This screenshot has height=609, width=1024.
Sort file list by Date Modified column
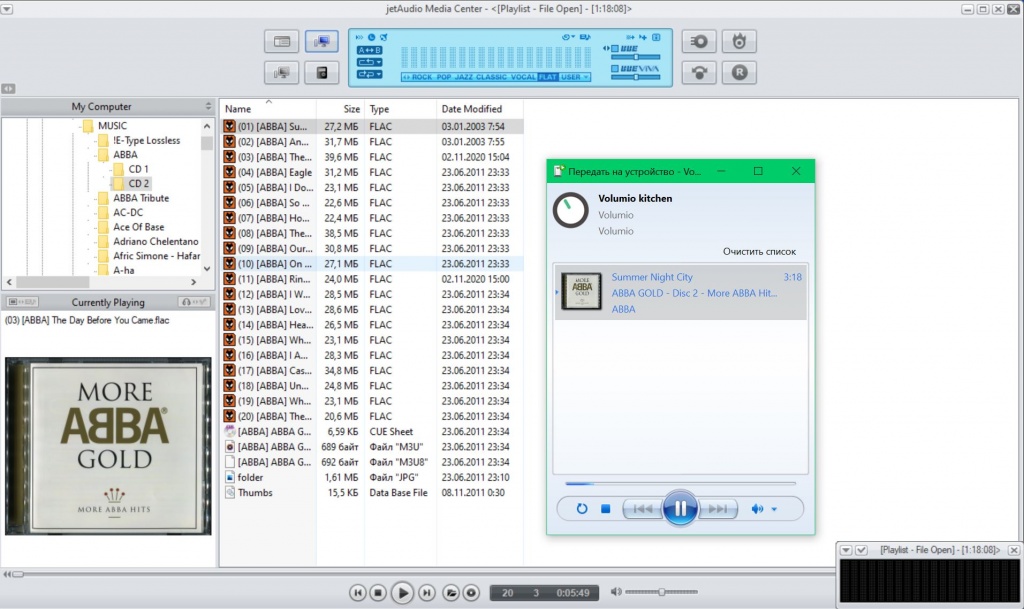tap(479, 109)
